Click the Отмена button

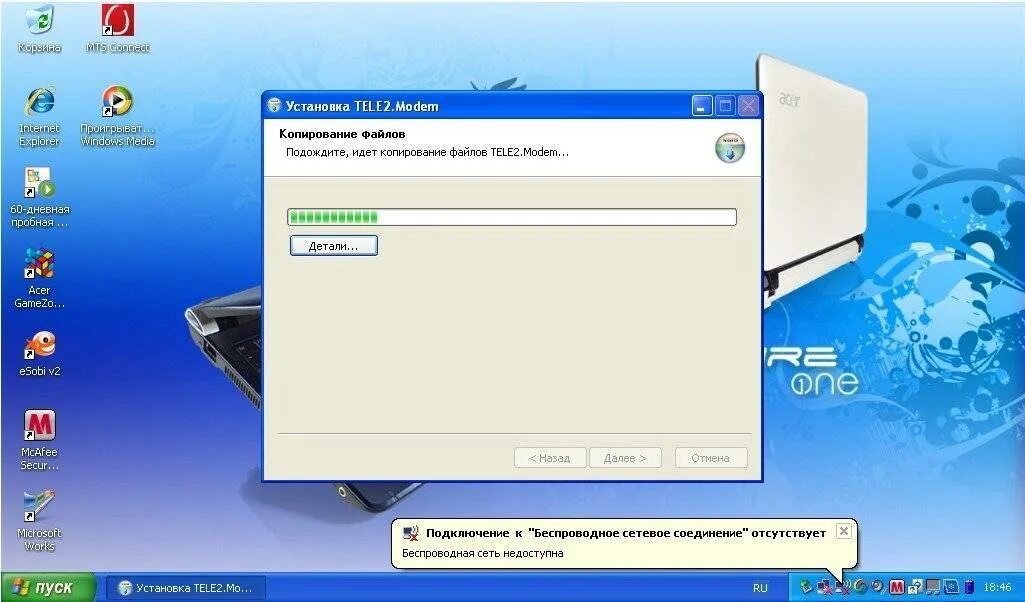[x=711, y=458]
